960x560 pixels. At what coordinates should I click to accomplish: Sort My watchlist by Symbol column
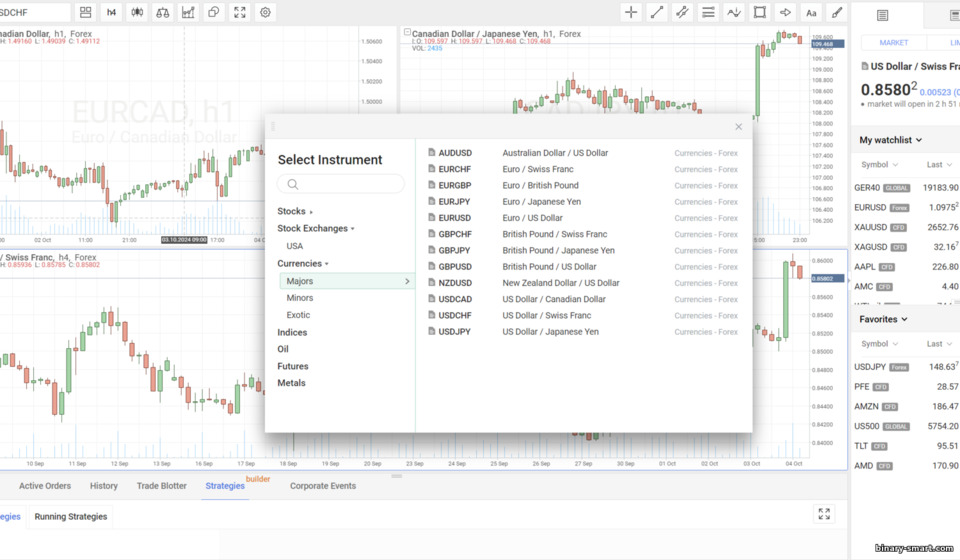879,165
